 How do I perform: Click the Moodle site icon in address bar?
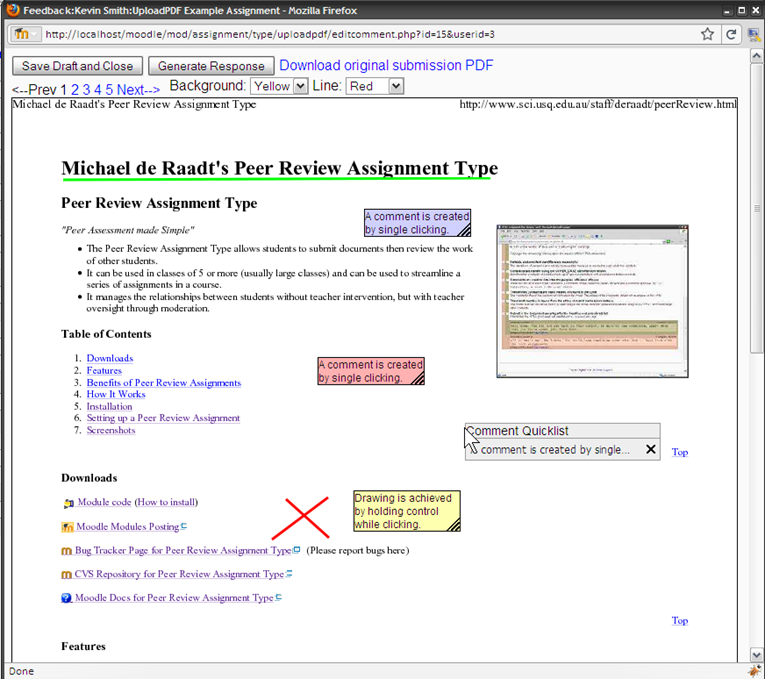tap(23, 34)
